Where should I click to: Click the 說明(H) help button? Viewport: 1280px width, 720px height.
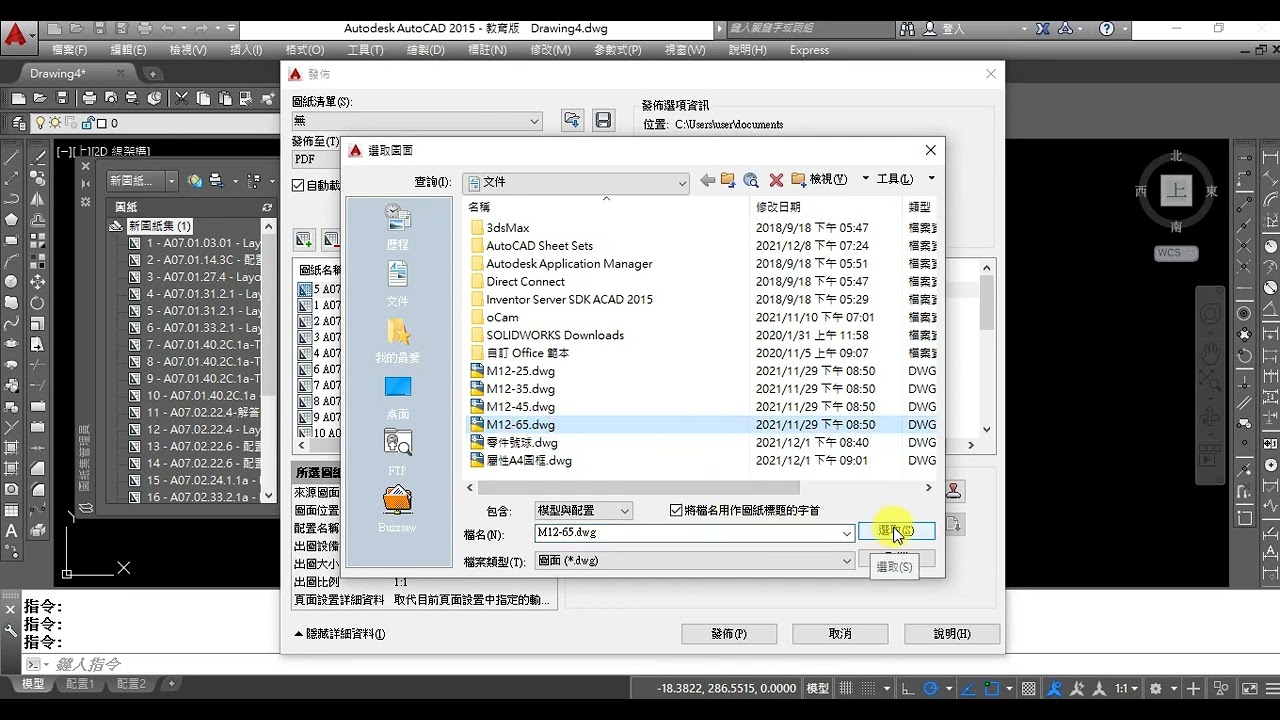952,634
